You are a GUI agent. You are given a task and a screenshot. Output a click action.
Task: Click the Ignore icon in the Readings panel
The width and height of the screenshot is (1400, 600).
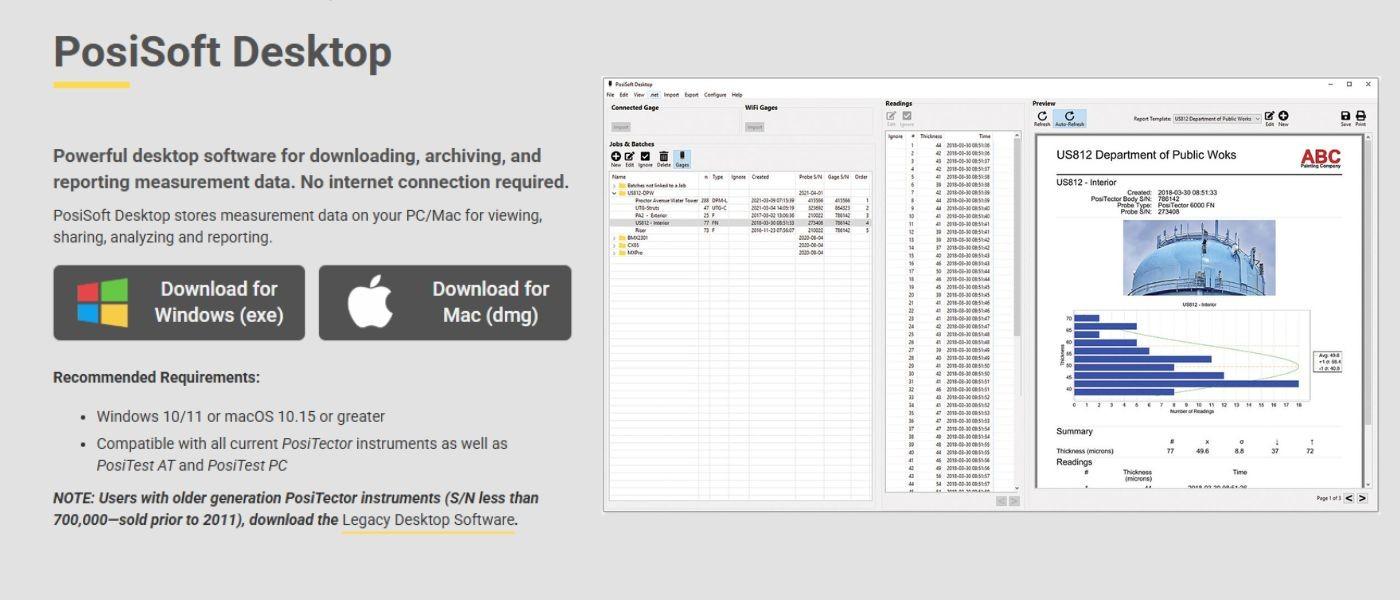pyautogui.click(x=906, y=116)
